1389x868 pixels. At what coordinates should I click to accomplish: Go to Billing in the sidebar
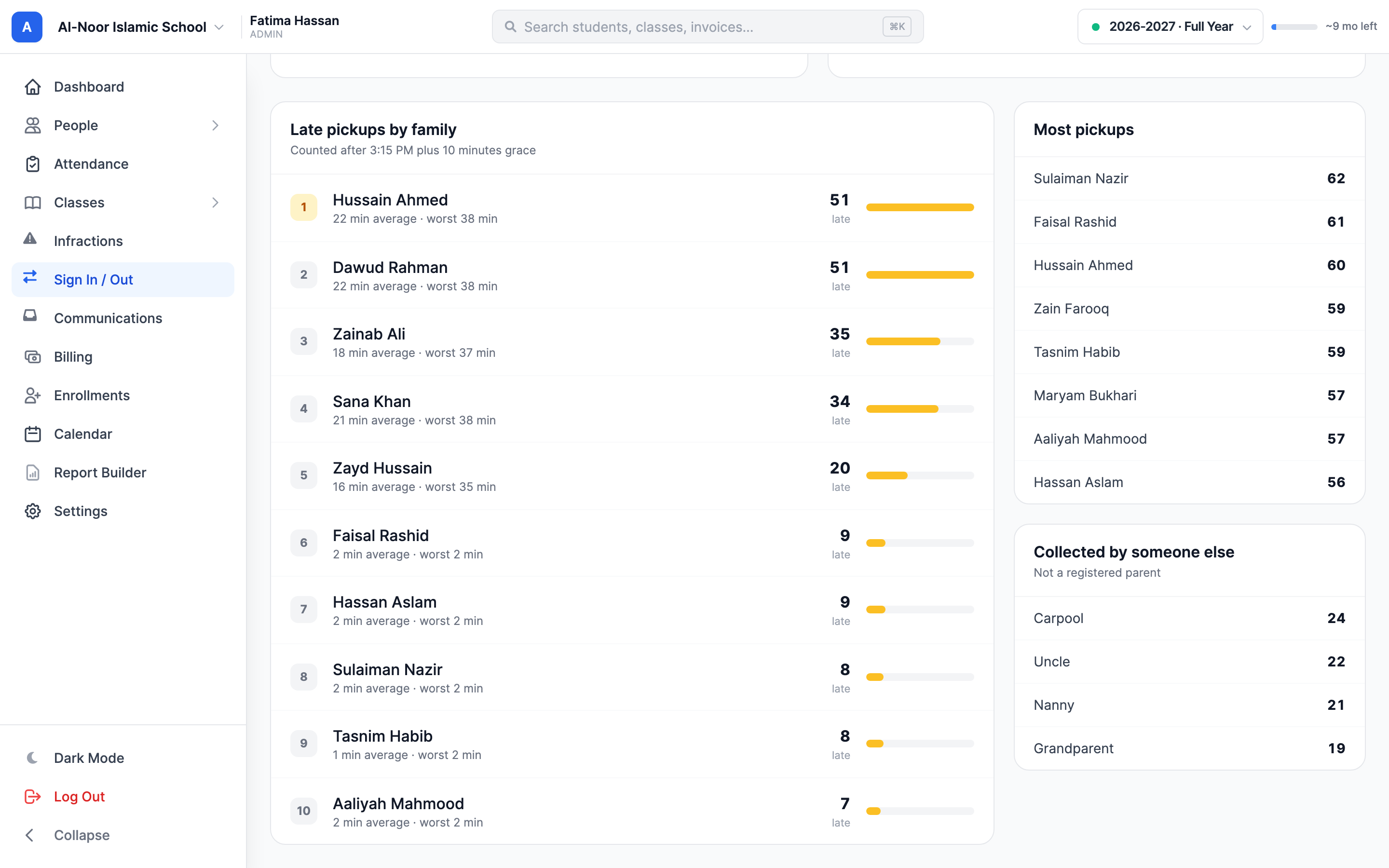coord(123,356)
